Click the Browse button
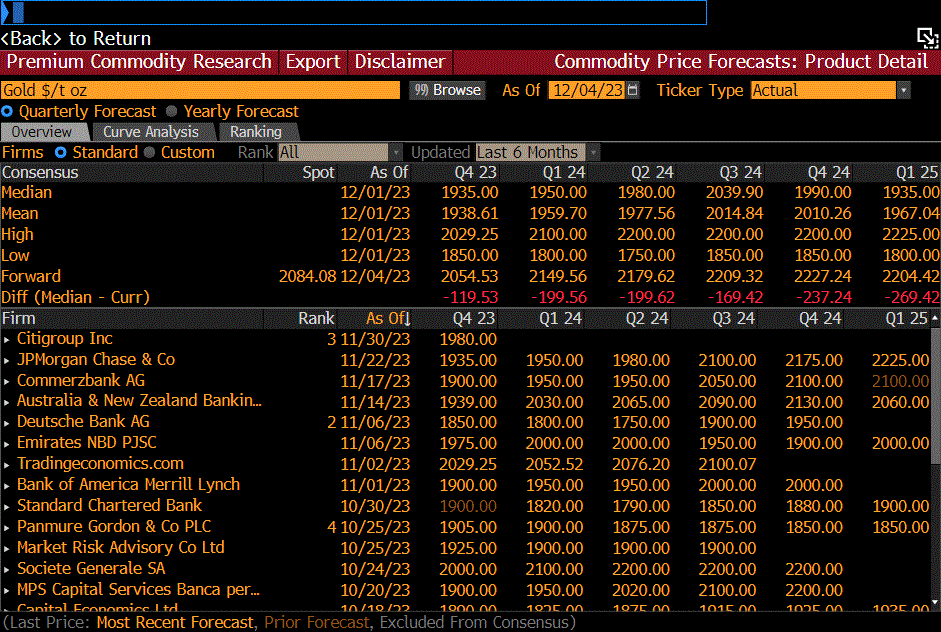941x632 pixels. tap(448, 90)
